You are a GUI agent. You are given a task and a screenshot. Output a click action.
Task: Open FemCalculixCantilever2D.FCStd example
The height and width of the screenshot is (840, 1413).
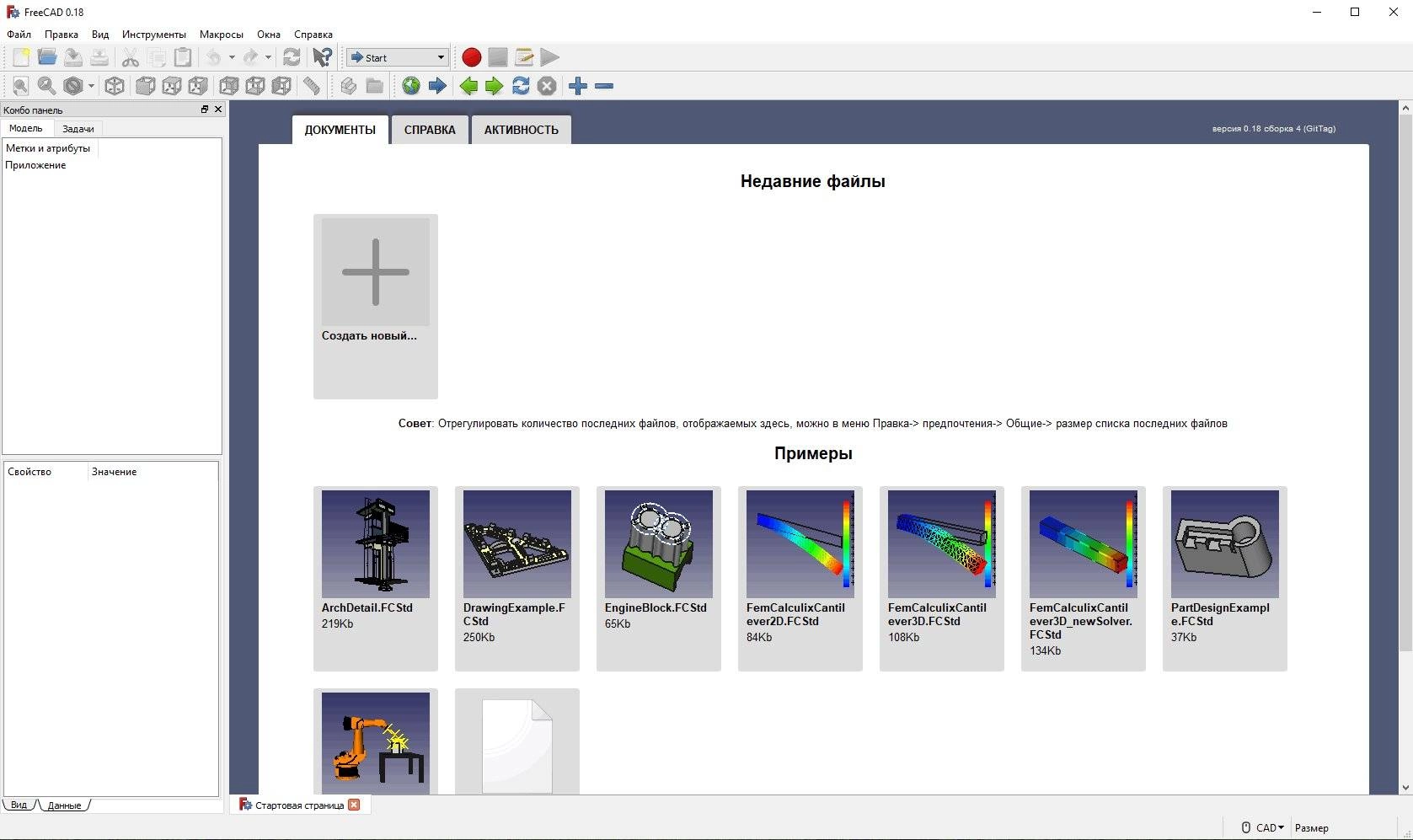[800, 578]
